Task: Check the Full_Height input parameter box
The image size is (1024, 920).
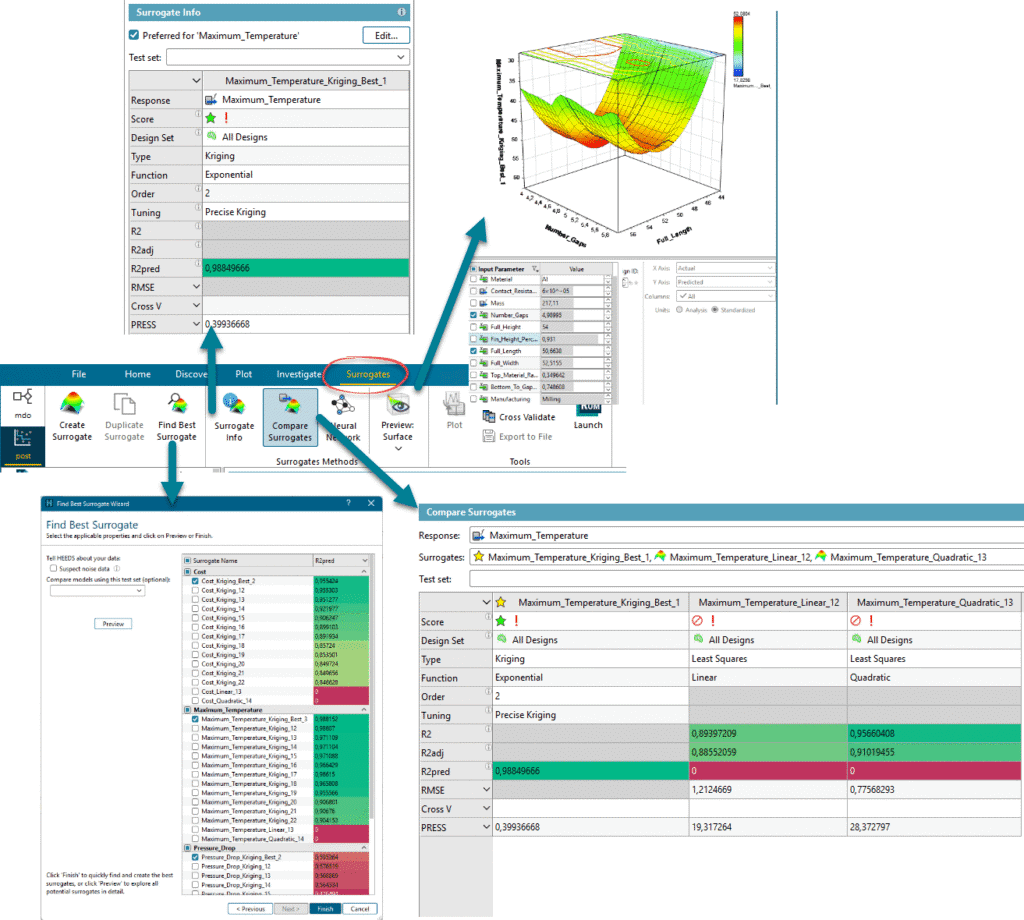Action: click(474, 327)
